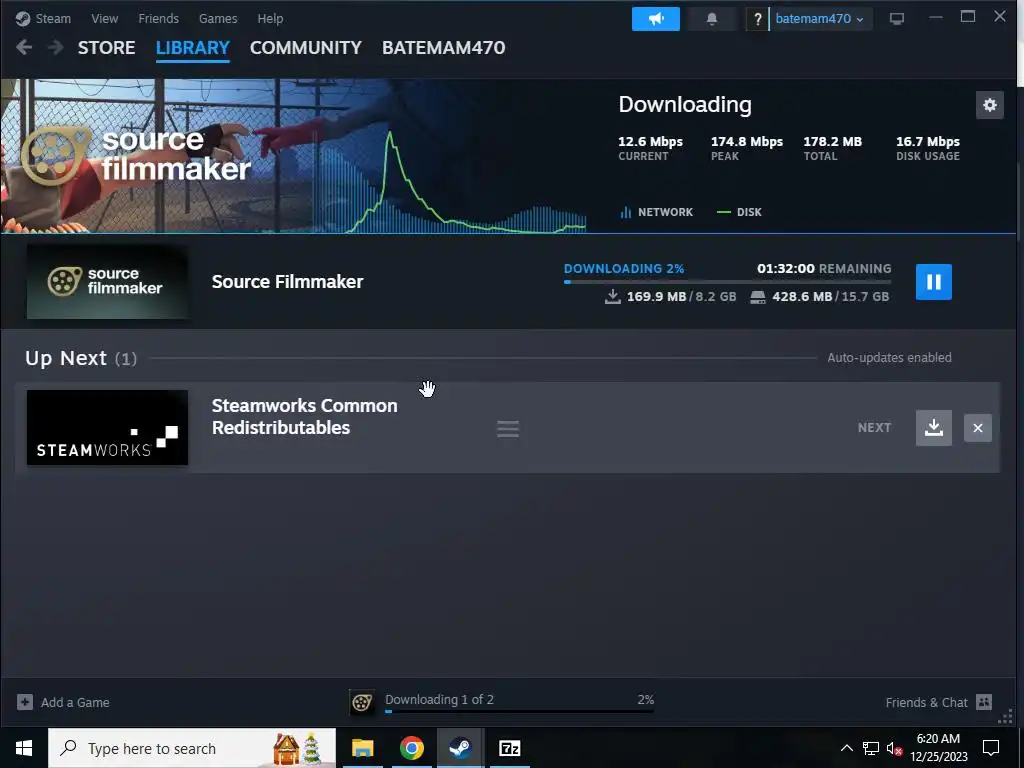Go forward with the right arrow
This screenshot has height=768, width=1024.
click(56, 48)
